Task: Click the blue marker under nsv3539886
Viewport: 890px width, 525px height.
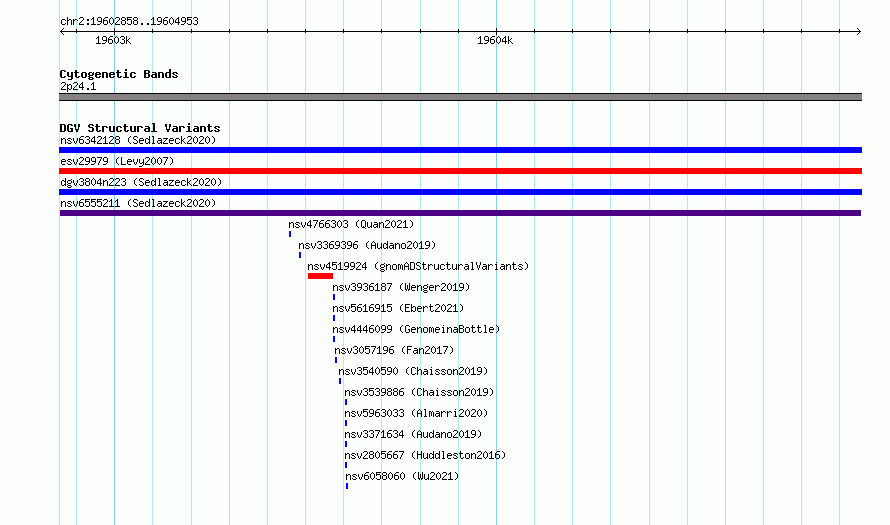Action: click(x=346, y=402)
